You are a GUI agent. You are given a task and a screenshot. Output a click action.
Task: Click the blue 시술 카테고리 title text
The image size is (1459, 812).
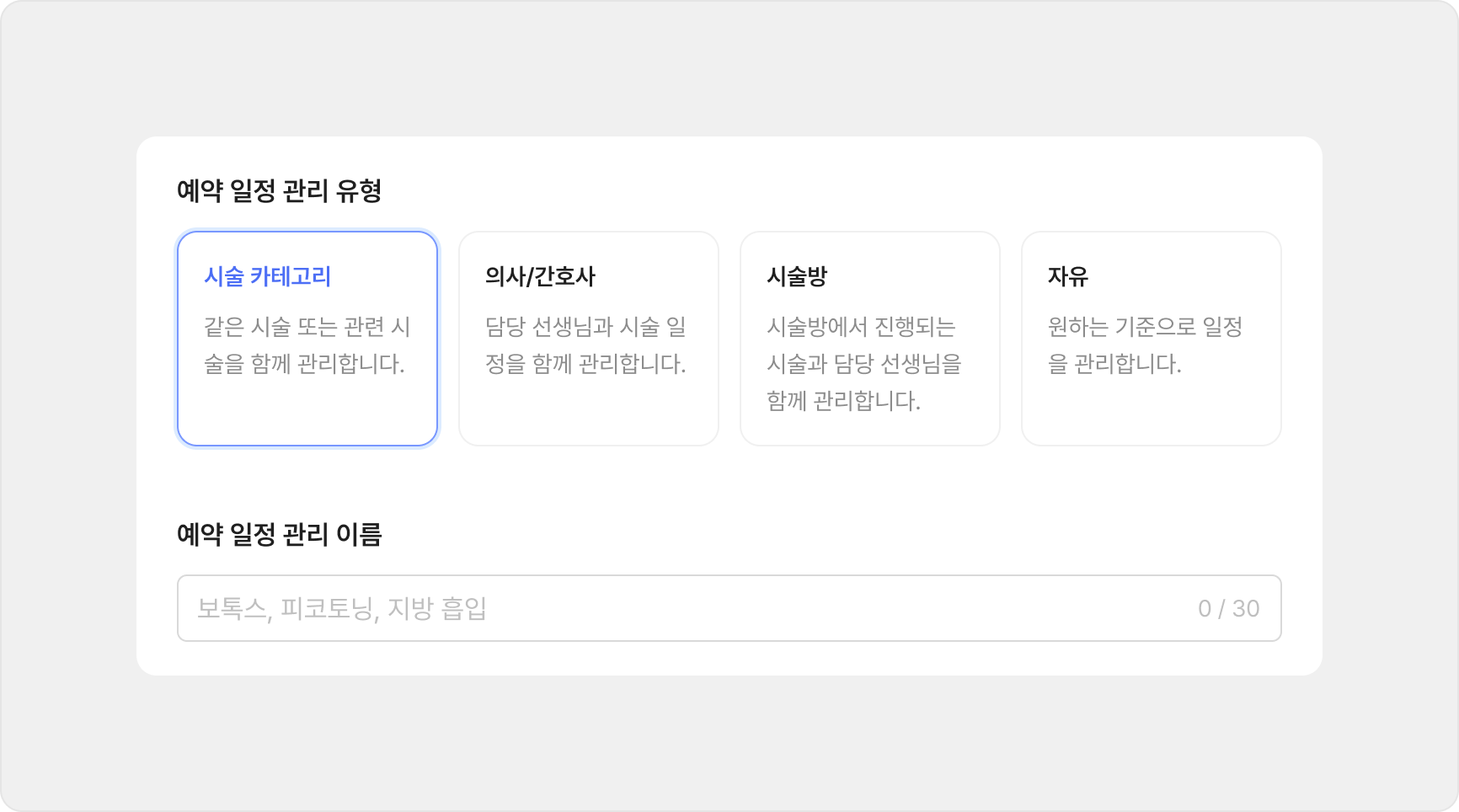[x=267, y=276]
